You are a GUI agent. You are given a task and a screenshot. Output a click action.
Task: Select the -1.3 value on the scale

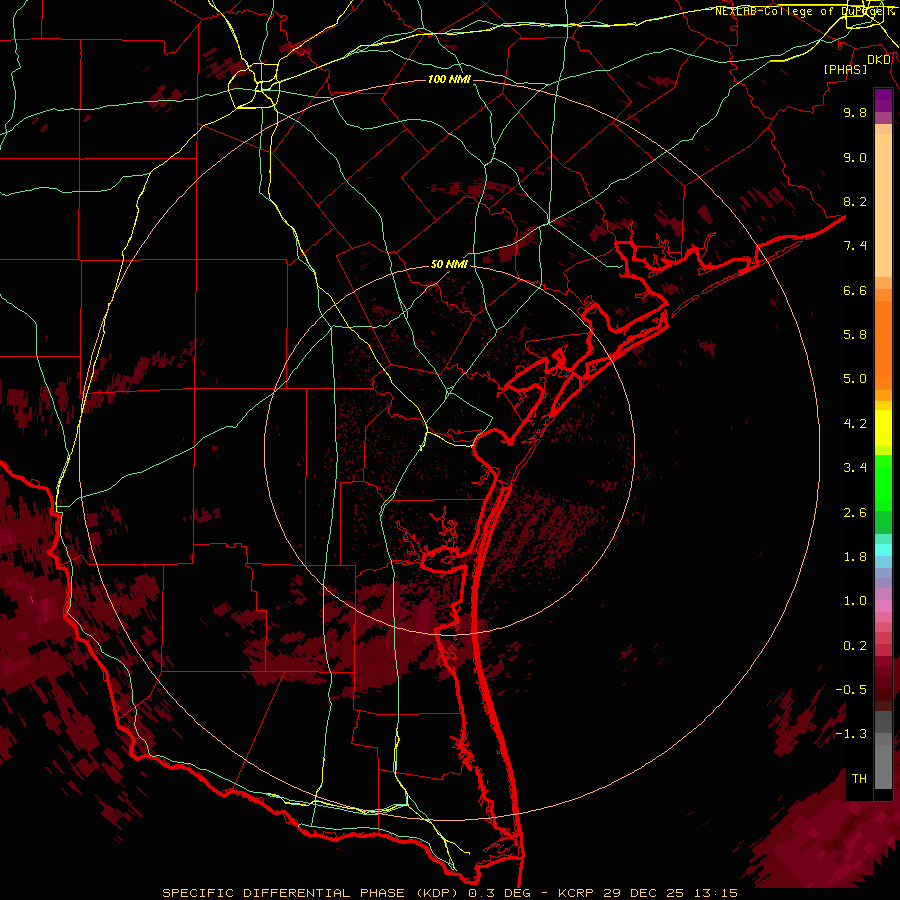851,734
